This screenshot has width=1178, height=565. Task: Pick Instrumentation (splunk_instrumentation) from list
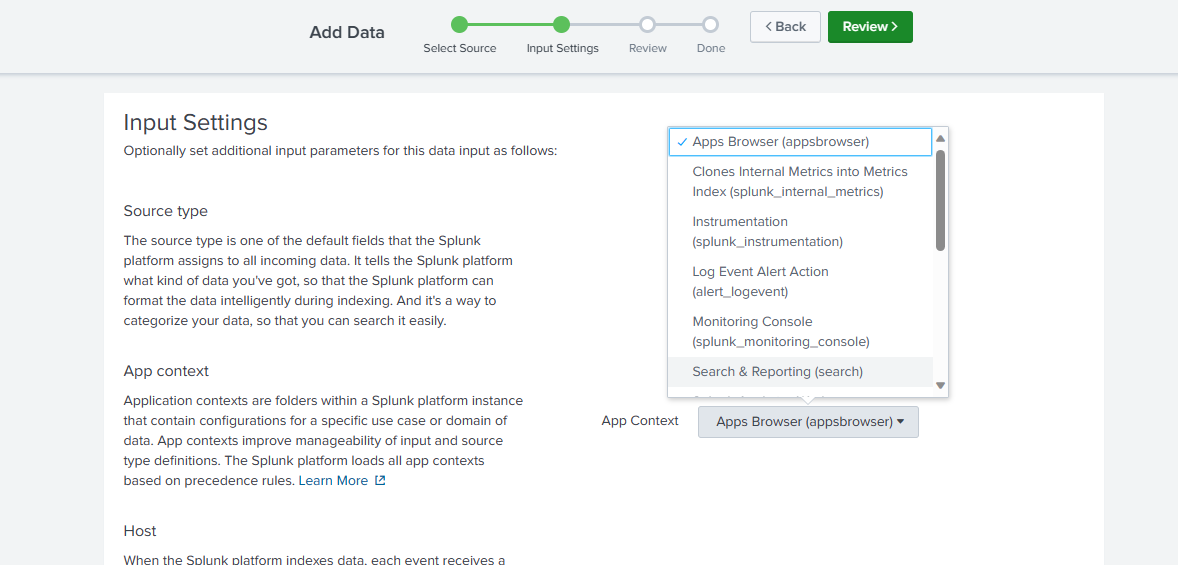click(x=767, y=232)
